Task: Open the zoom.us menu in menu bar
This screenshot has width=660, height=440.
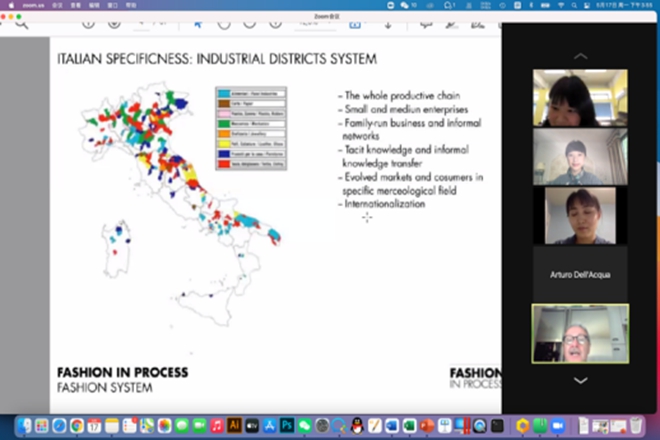Action: click(x=32, y=4)
